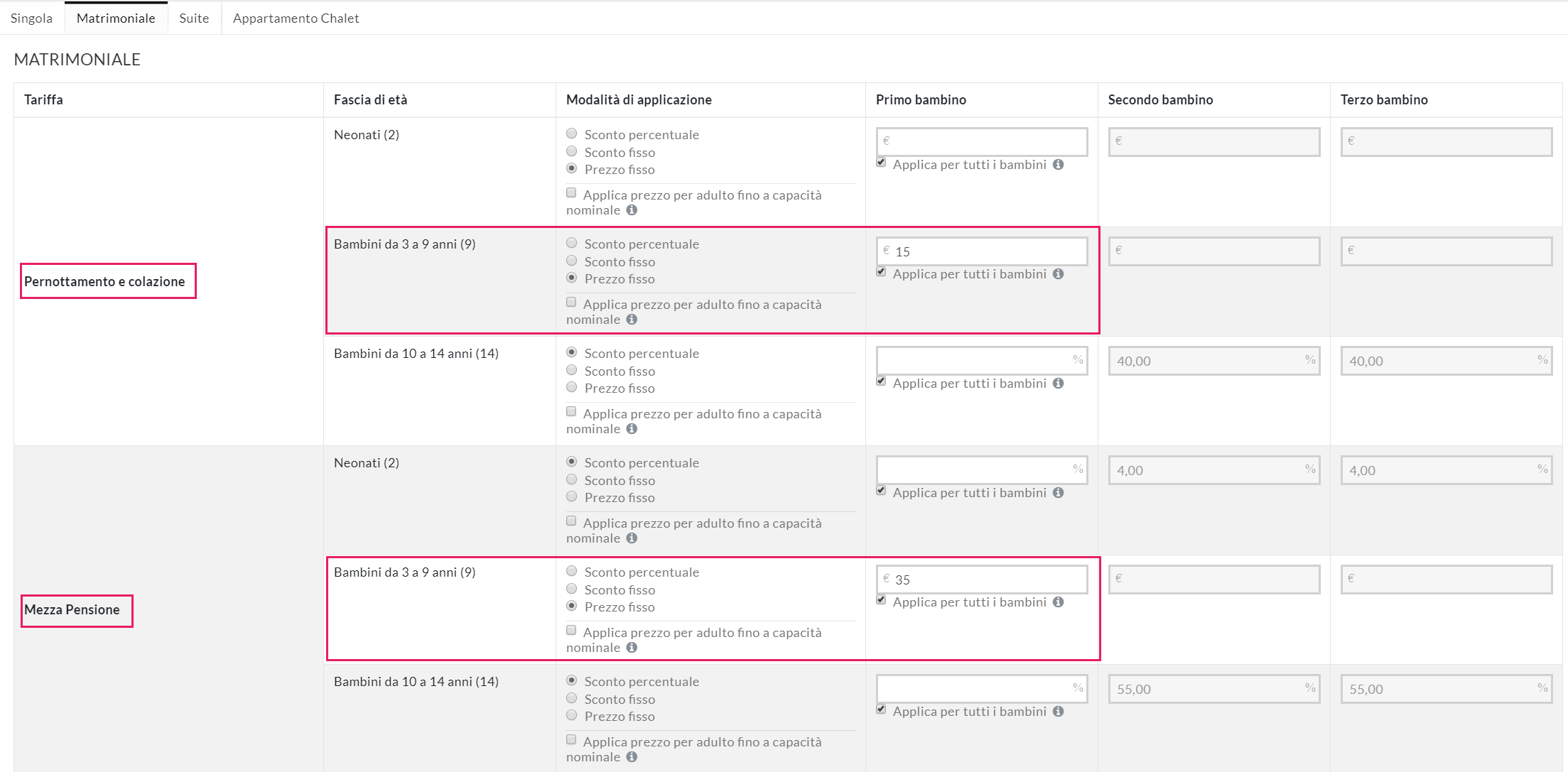
Task: Click info icon beside Mezza Pensione Bambini 10-14 'Applica per tutti'
Action: pyautogui.click(x=1058, y=712)
